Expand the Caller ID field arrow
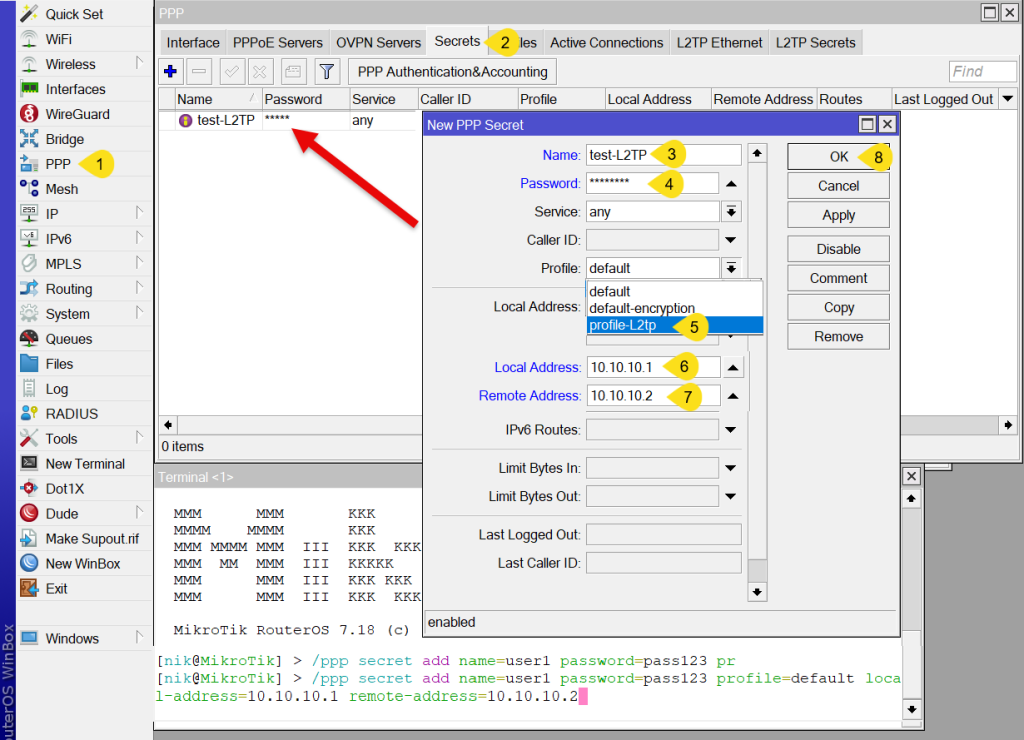The width and height of the screenshot is (1024, 740). coord(731,240)
